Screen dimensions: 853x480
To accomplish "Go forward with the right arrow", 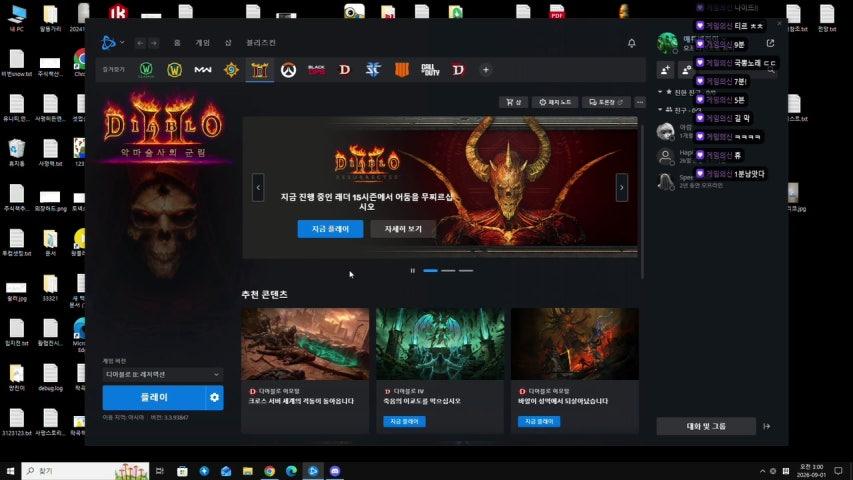I will [154, 43].
